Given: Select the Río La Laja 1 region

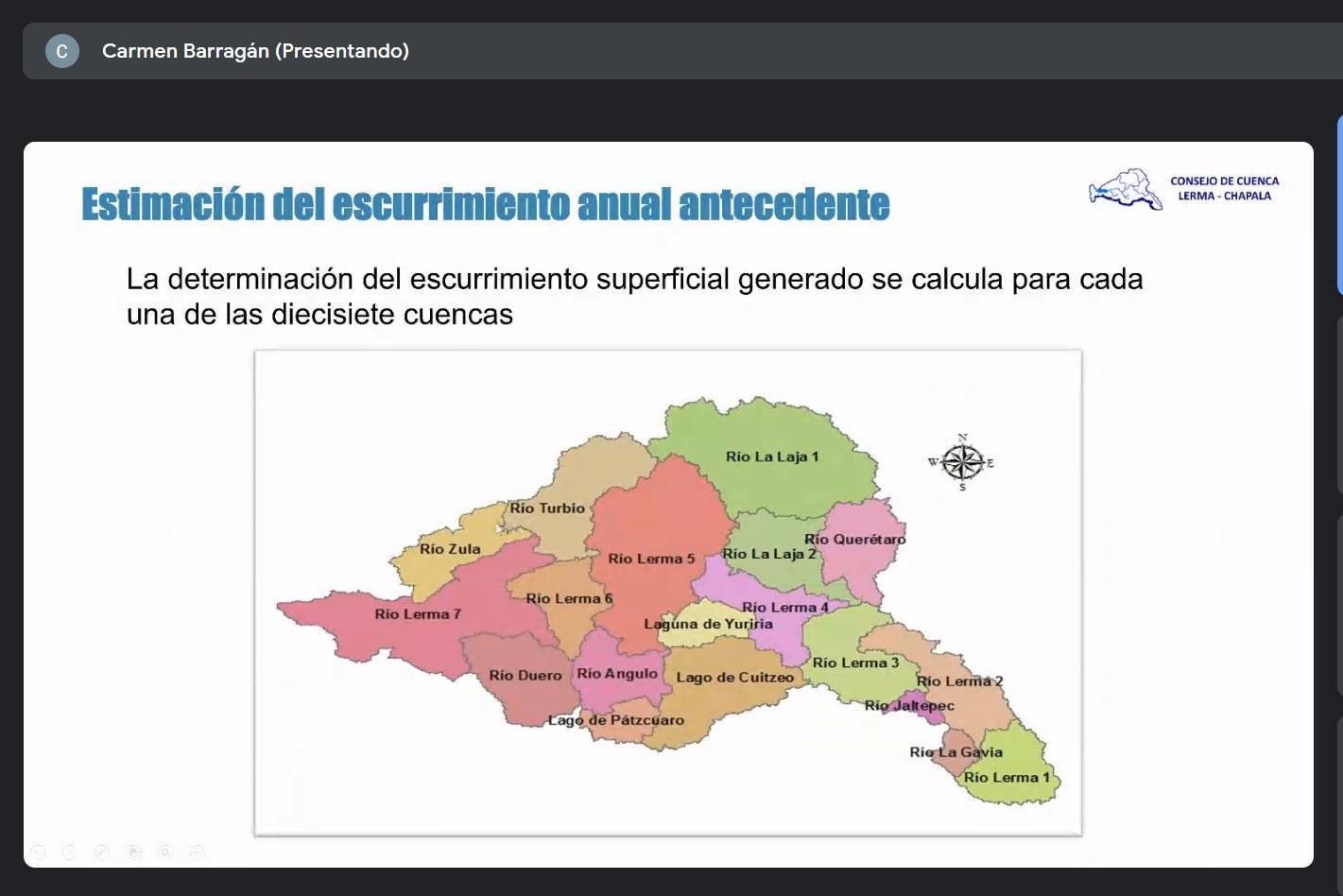Looking at the screenshot, I should coord(771,457).
